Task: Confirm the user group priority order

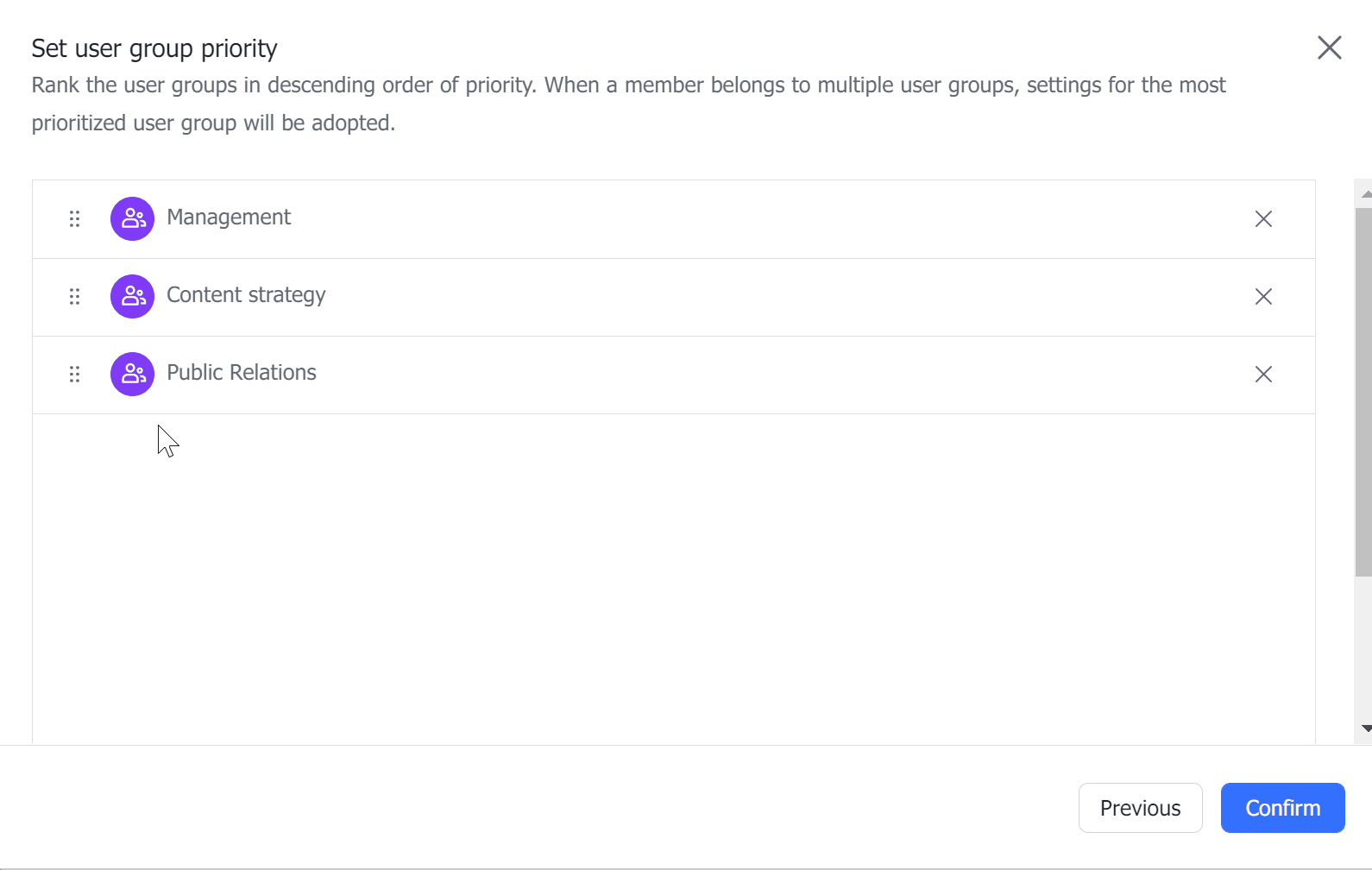Action: coord(1282,807)
